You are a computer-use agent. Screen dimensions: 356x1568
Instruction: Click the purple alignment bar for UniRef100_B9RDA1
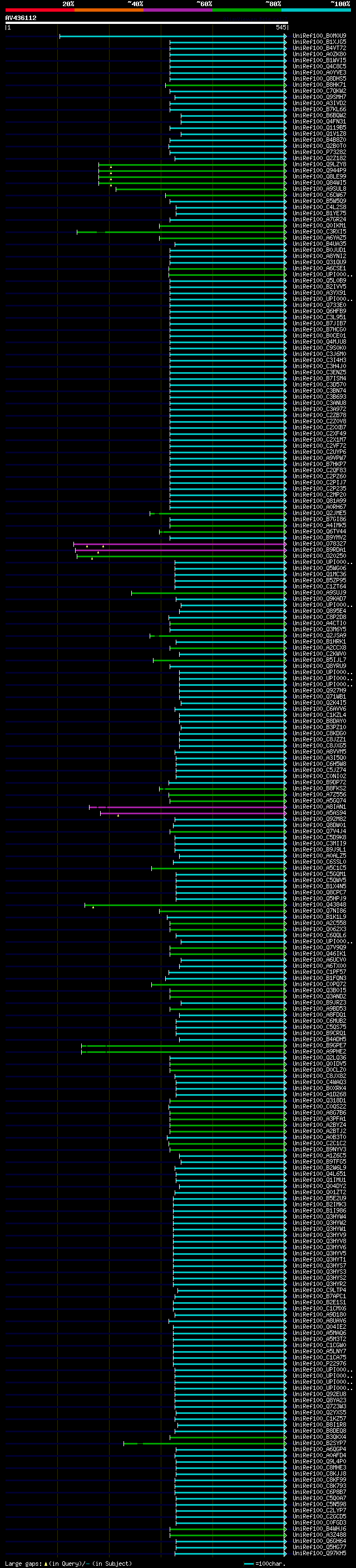[x=181, y=550]
